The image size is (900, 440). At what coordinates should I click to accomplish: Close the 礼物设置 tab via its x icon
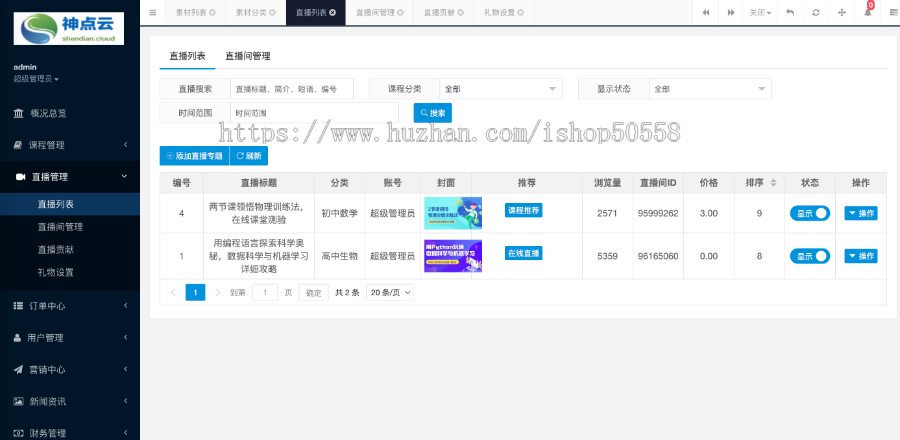pyautogui.click(x=519, y=13)
